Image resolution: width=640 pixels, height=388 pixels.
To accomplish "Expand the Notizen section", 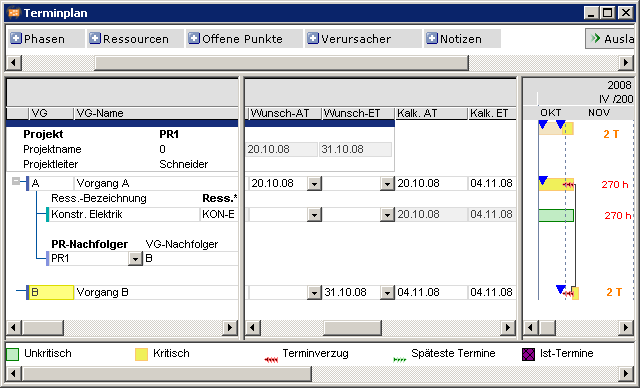I will [x=432, y=39].
